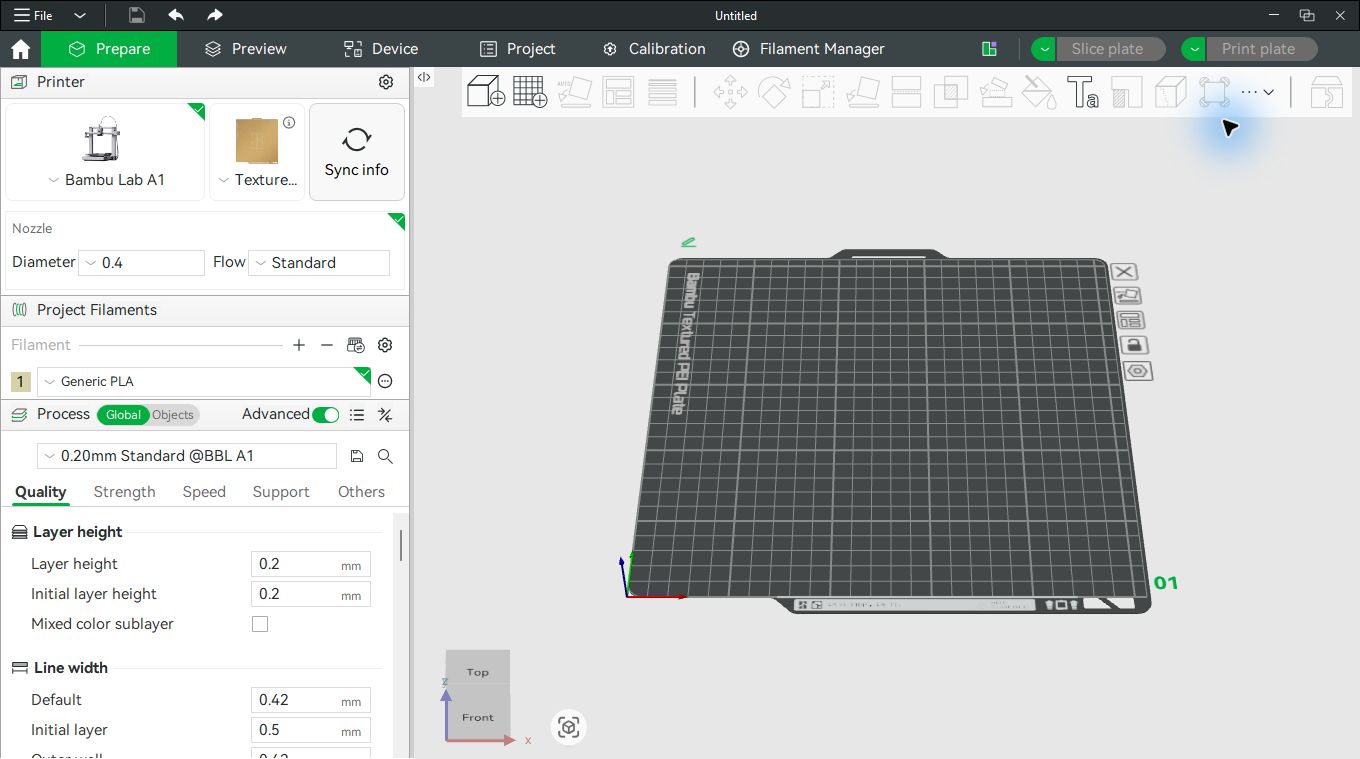Click the AMS filament sync icon

click(356, 345)
